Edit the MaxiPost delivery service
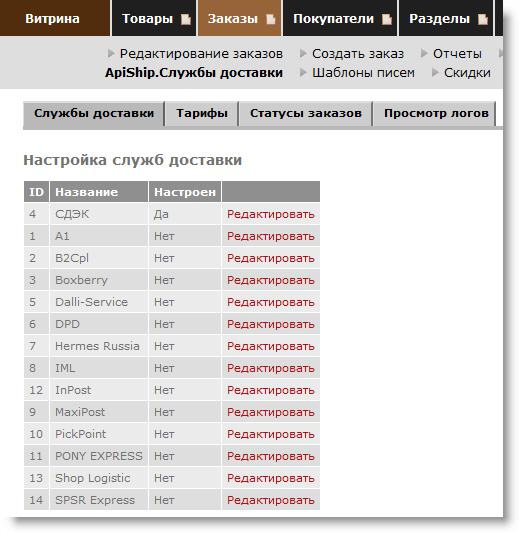Screen dimensions: 519x533 pos(271,412)
